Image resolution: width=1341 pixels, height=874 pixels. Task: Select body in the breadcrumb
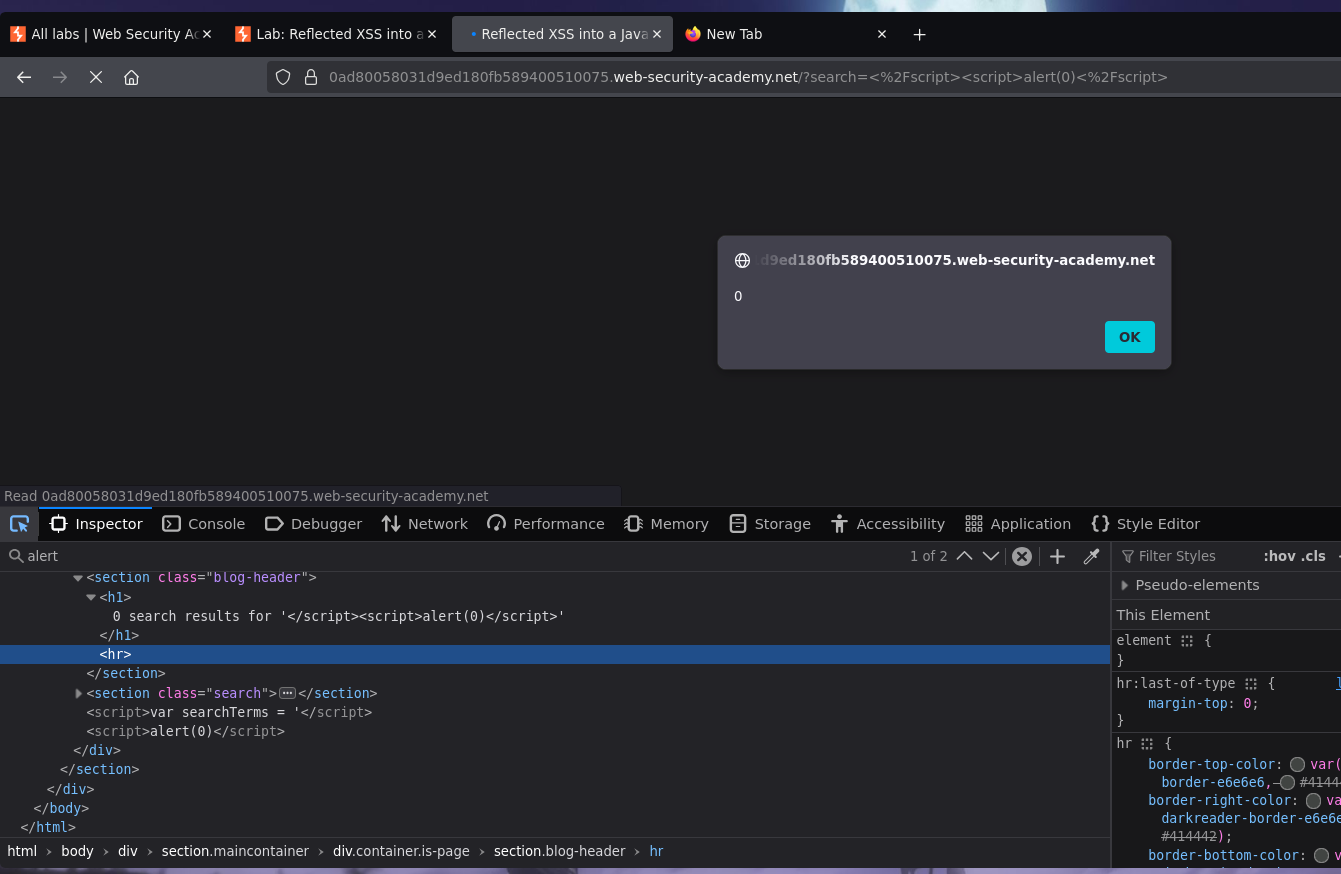77,851
